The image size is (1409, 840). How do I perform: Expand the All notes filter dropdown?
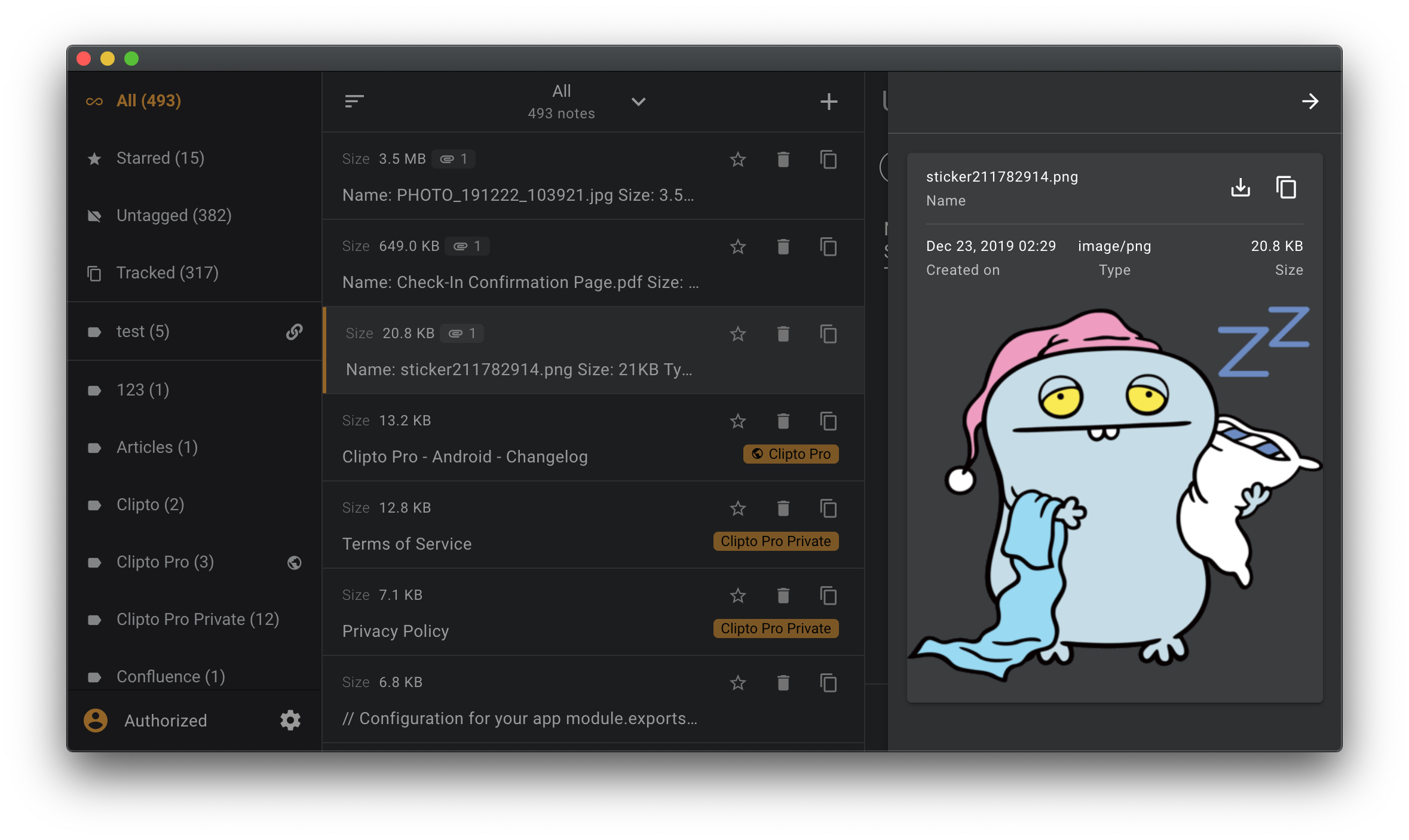coord(638,102)
